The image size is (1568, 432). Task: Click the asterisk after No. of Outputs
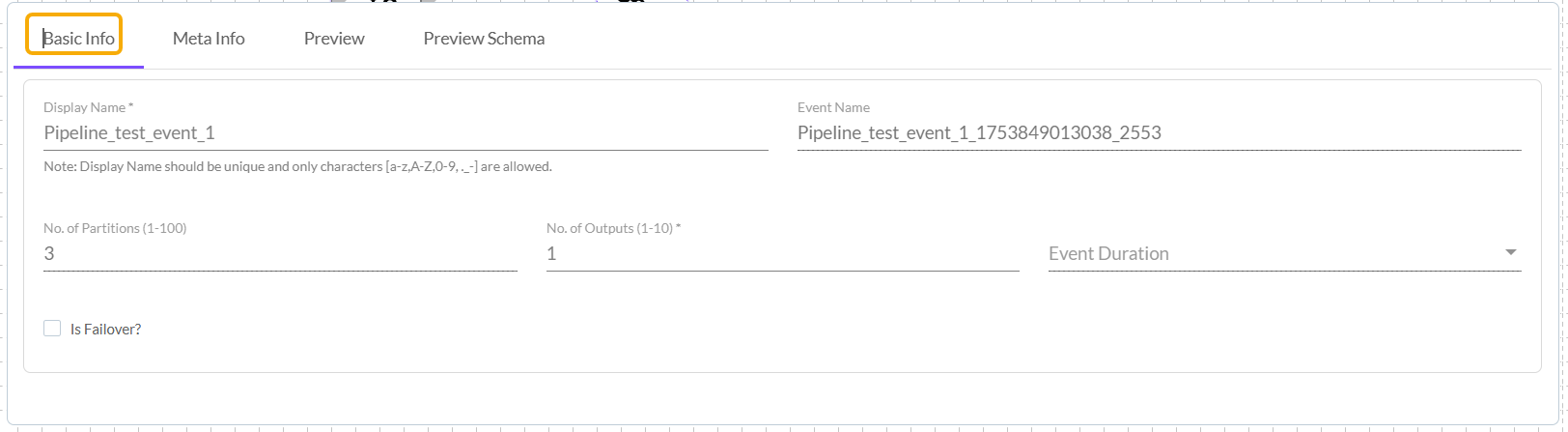(x=678, y=227)
